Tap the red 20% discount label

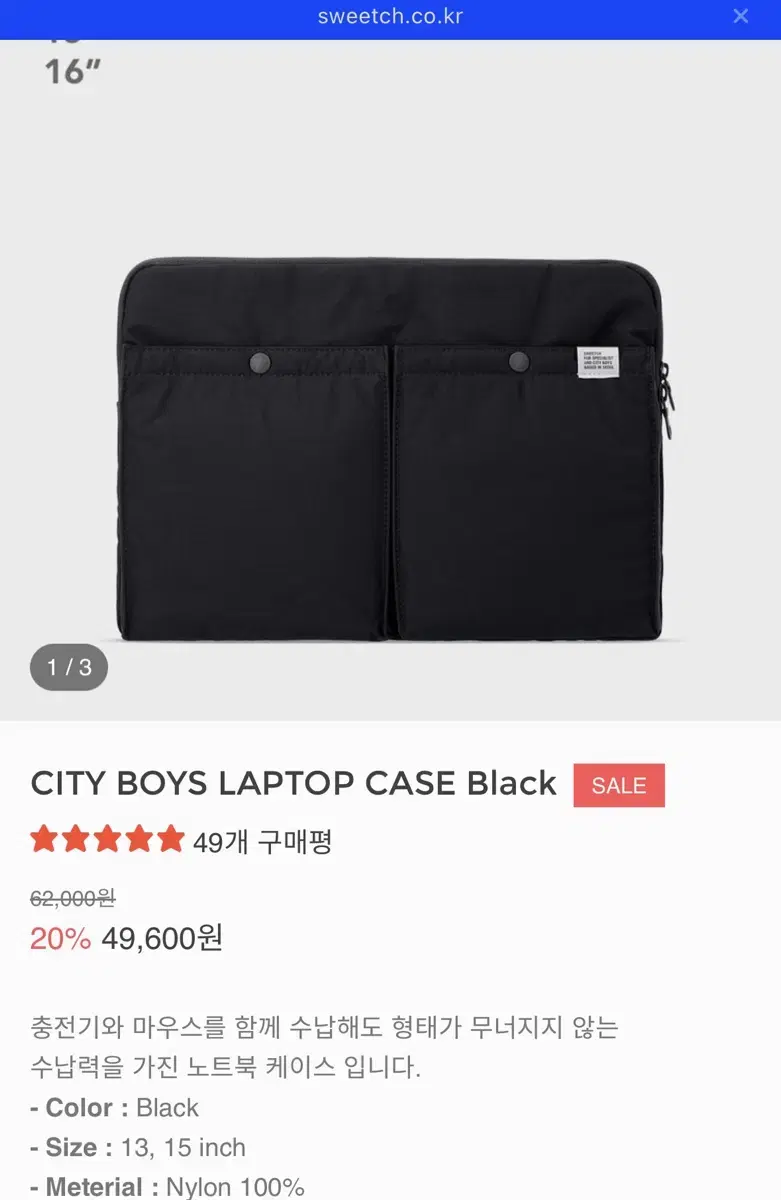point(60,938)
